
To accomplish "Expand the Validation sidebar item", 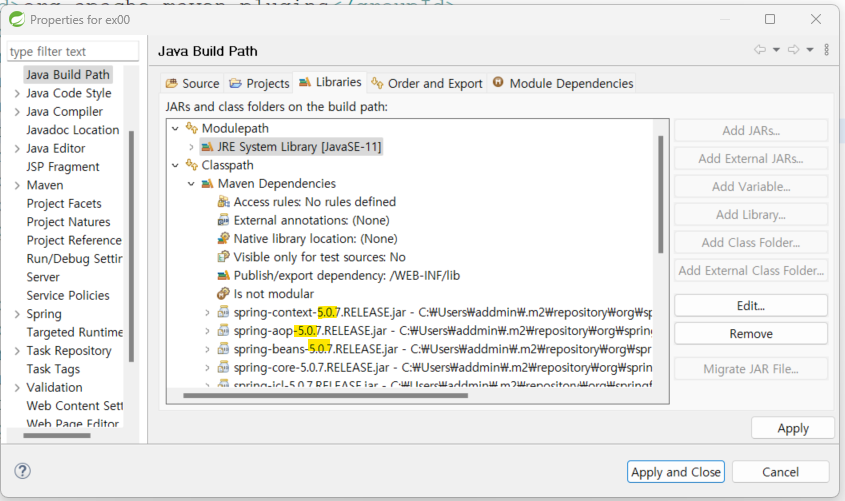I will coord(17,387).
